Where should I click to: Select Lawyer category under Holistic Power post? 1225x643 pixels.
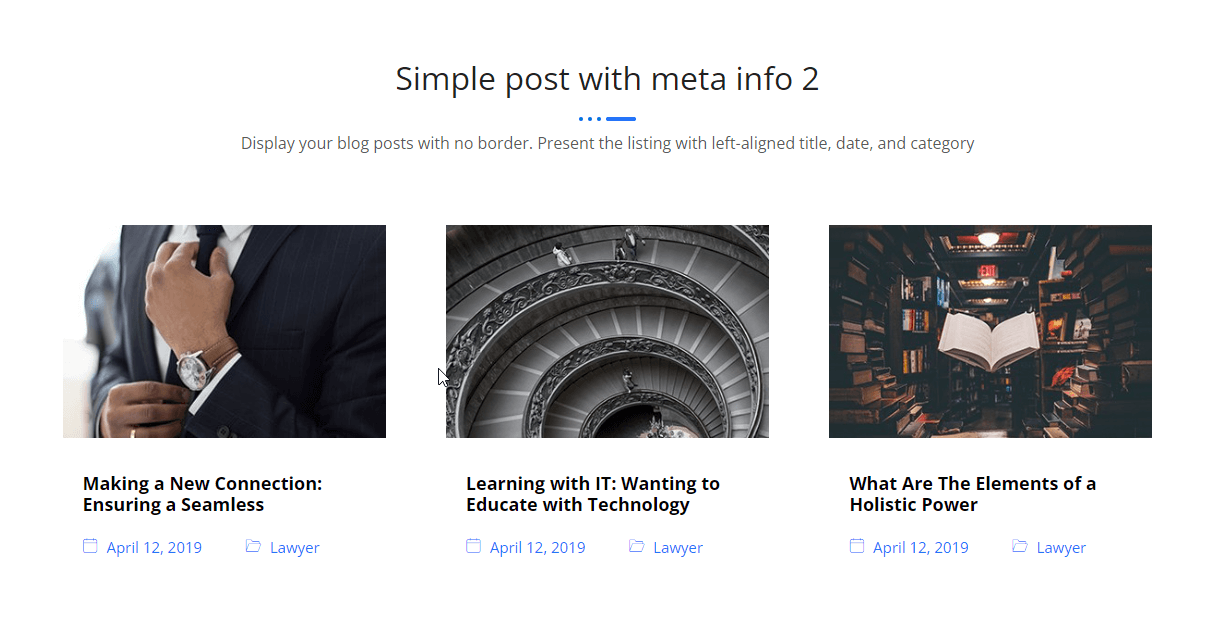tap(1060, 548)
